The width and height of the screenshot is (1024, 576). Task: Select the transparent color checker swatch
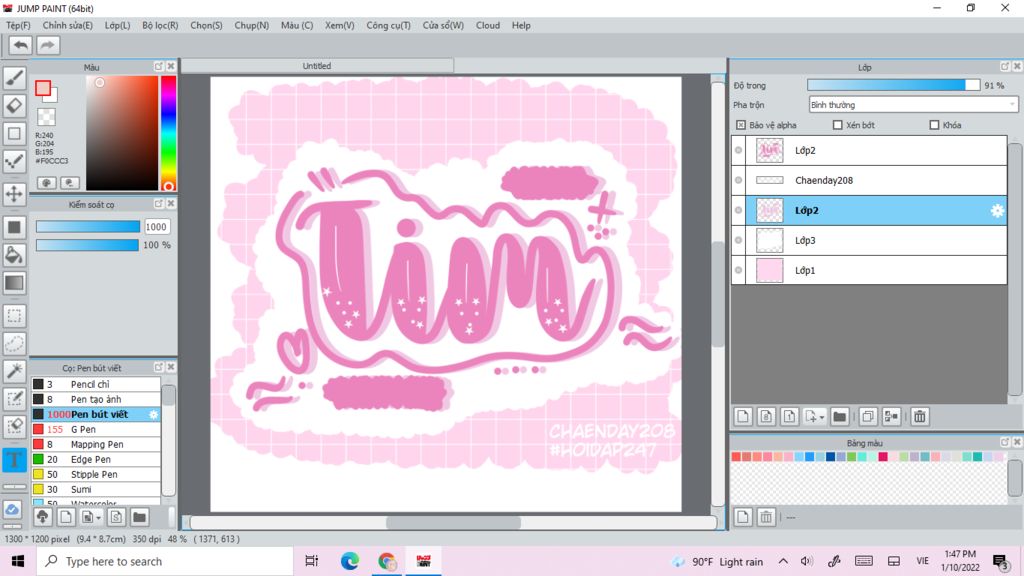pyautogui.click(x=46, y=117)
